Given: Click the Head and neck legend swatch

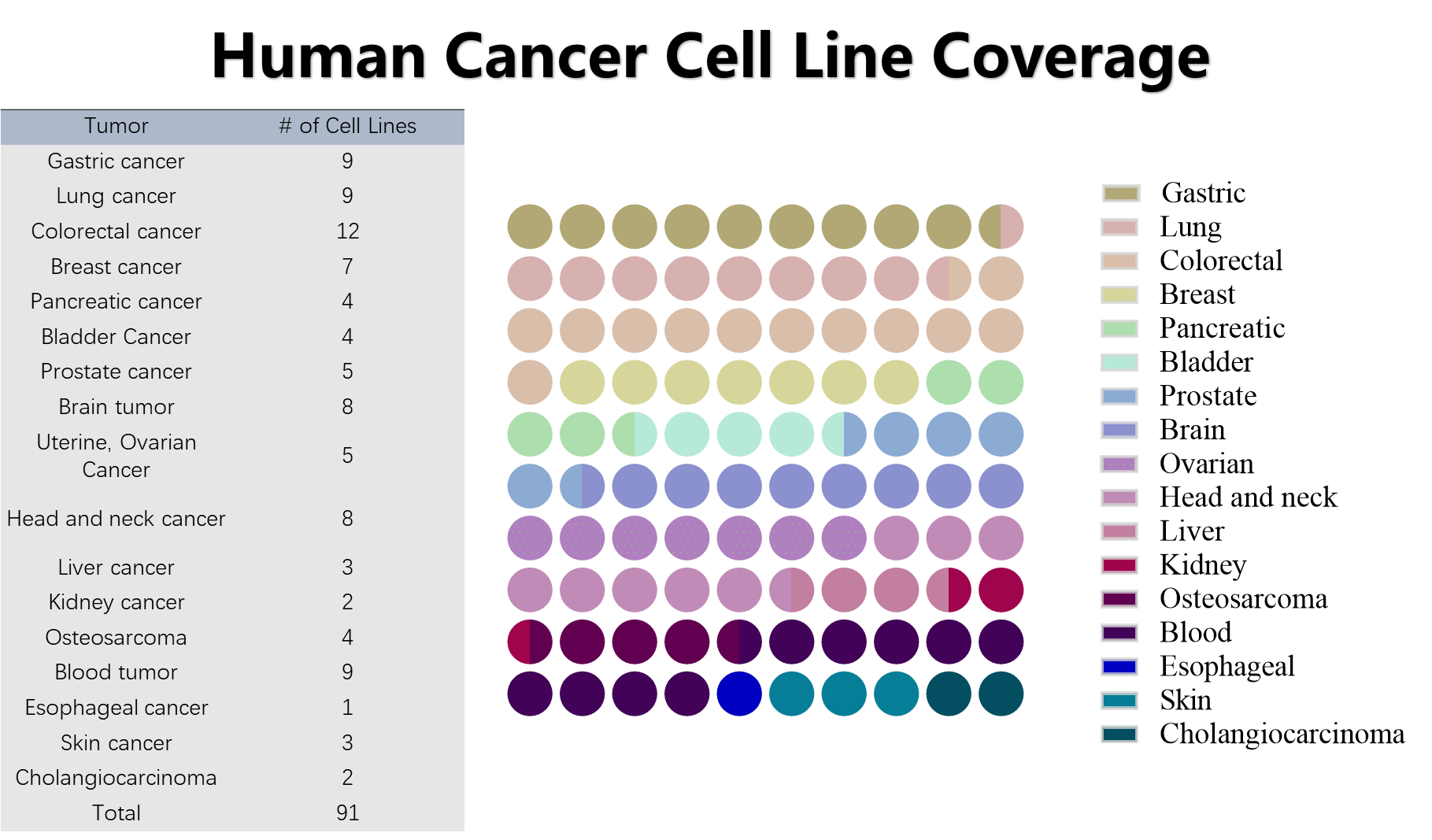Looking at the screenshot, I should [x=1119, y=498].
